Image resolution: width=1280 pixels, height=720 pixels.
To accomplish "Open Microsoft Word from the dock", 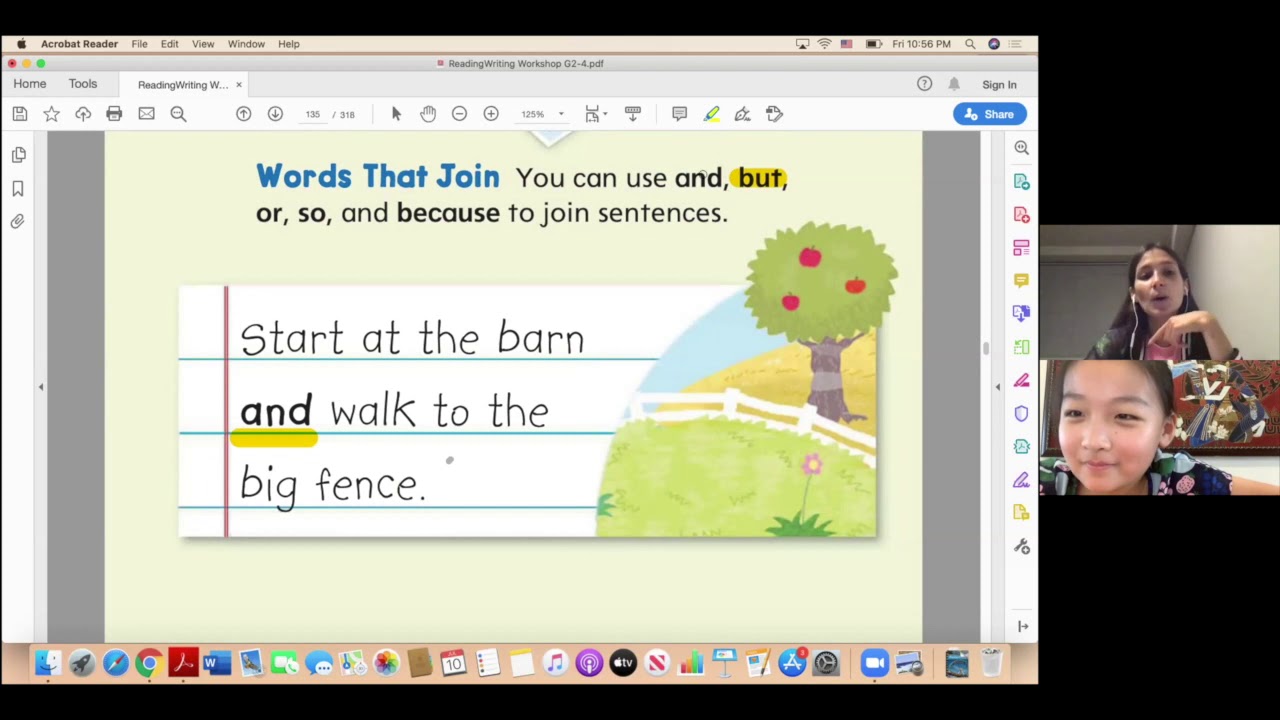I will (x=216, y=662).
